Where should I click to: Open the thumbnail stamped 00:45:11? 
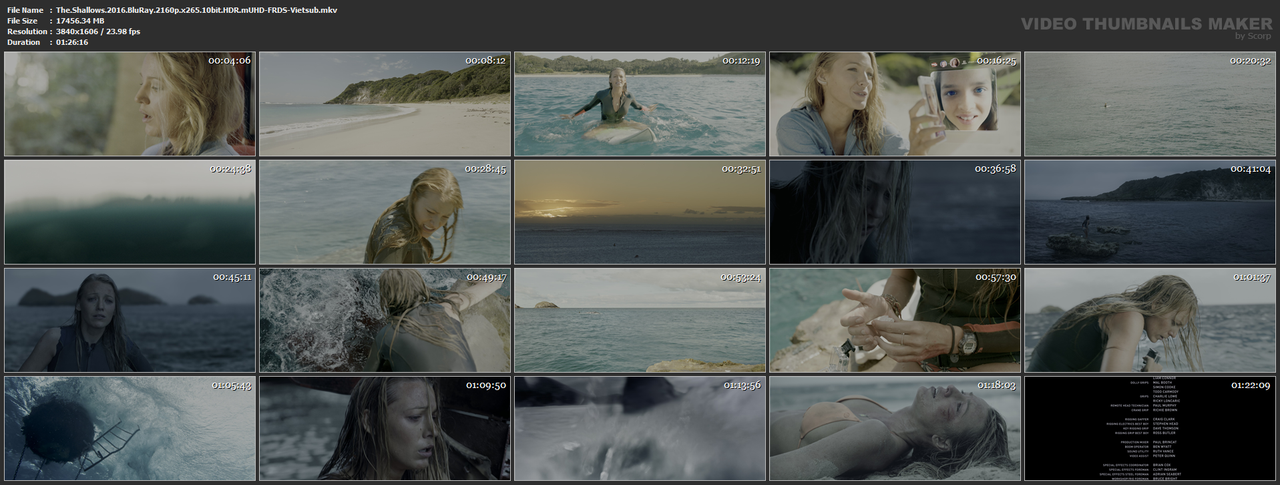(130, 320)
